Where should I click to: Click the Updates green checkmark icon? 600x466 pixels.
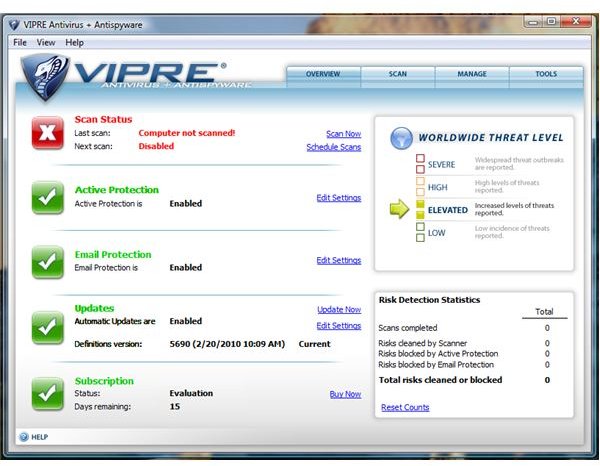coord(47,328)
